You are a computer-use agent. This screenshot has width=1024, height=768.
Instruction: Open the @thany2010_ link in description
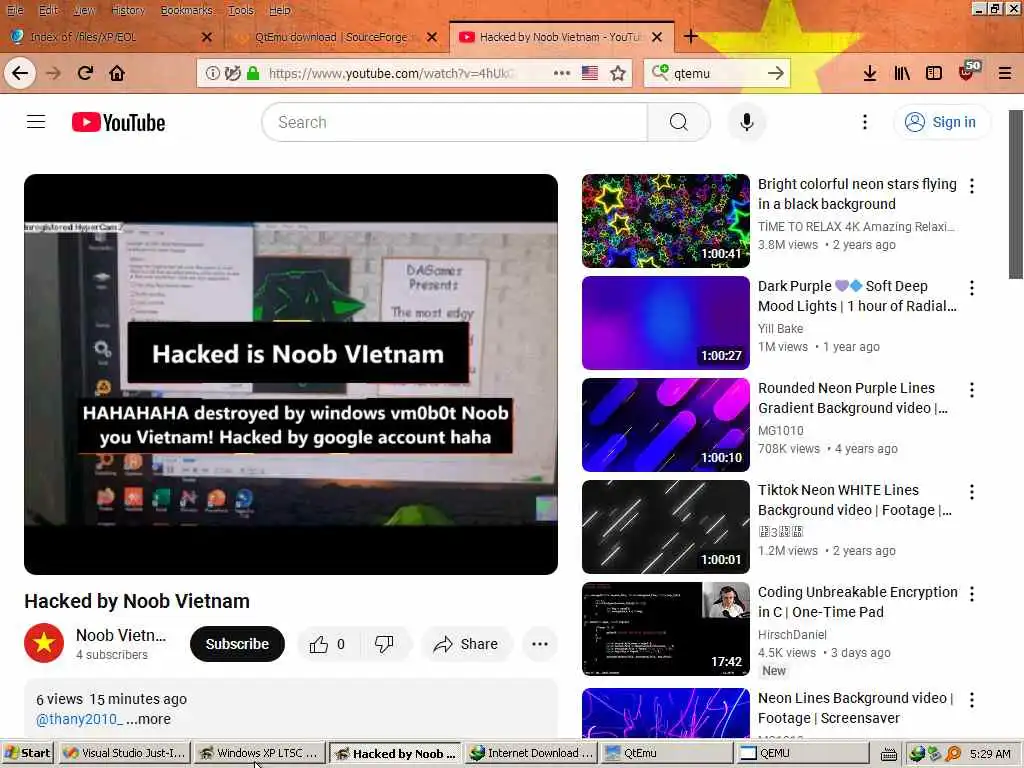tap(79, 719)
